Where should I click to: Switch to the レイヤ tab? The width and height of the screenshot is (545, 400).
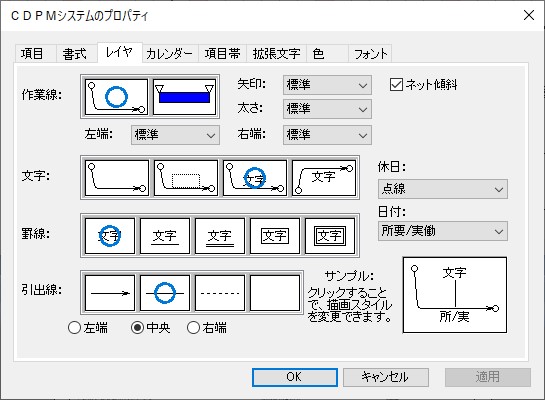coord(120,52)
